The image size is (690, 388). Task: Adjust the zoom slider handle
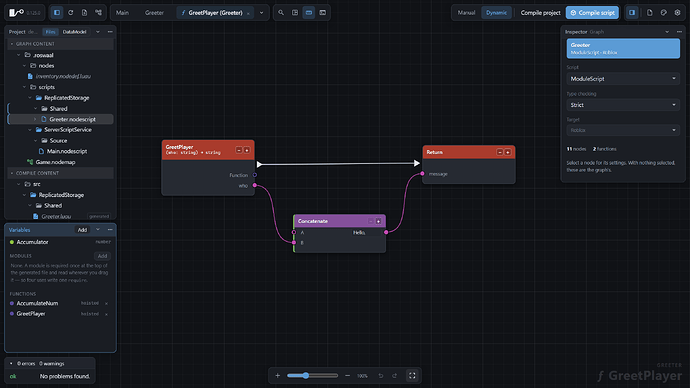[305, 376]
